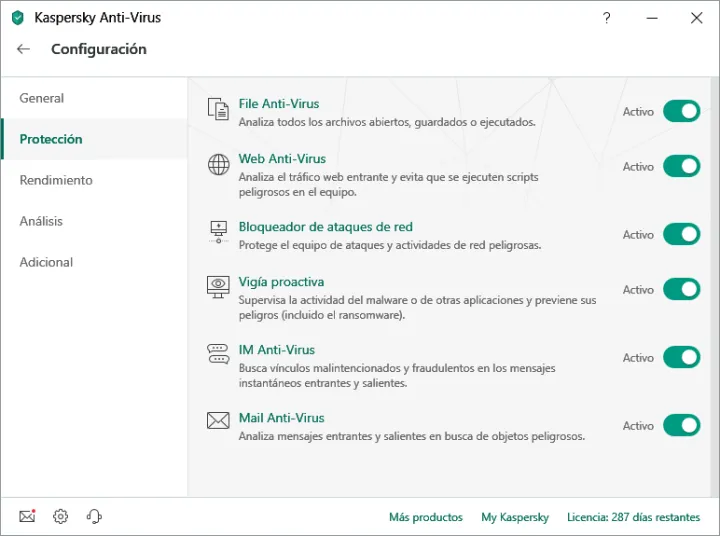Select the General settings tab

(x=94, y=98)
